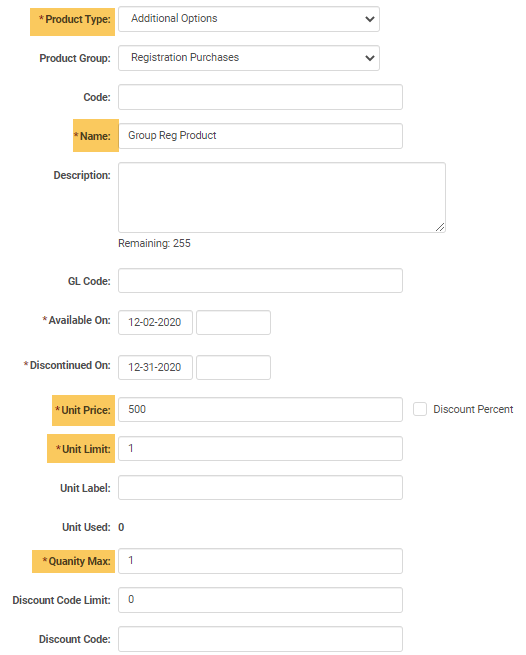Open the Product Type dropdown
The width and height of the screenshot is (526, 655).
coord(249,19)
